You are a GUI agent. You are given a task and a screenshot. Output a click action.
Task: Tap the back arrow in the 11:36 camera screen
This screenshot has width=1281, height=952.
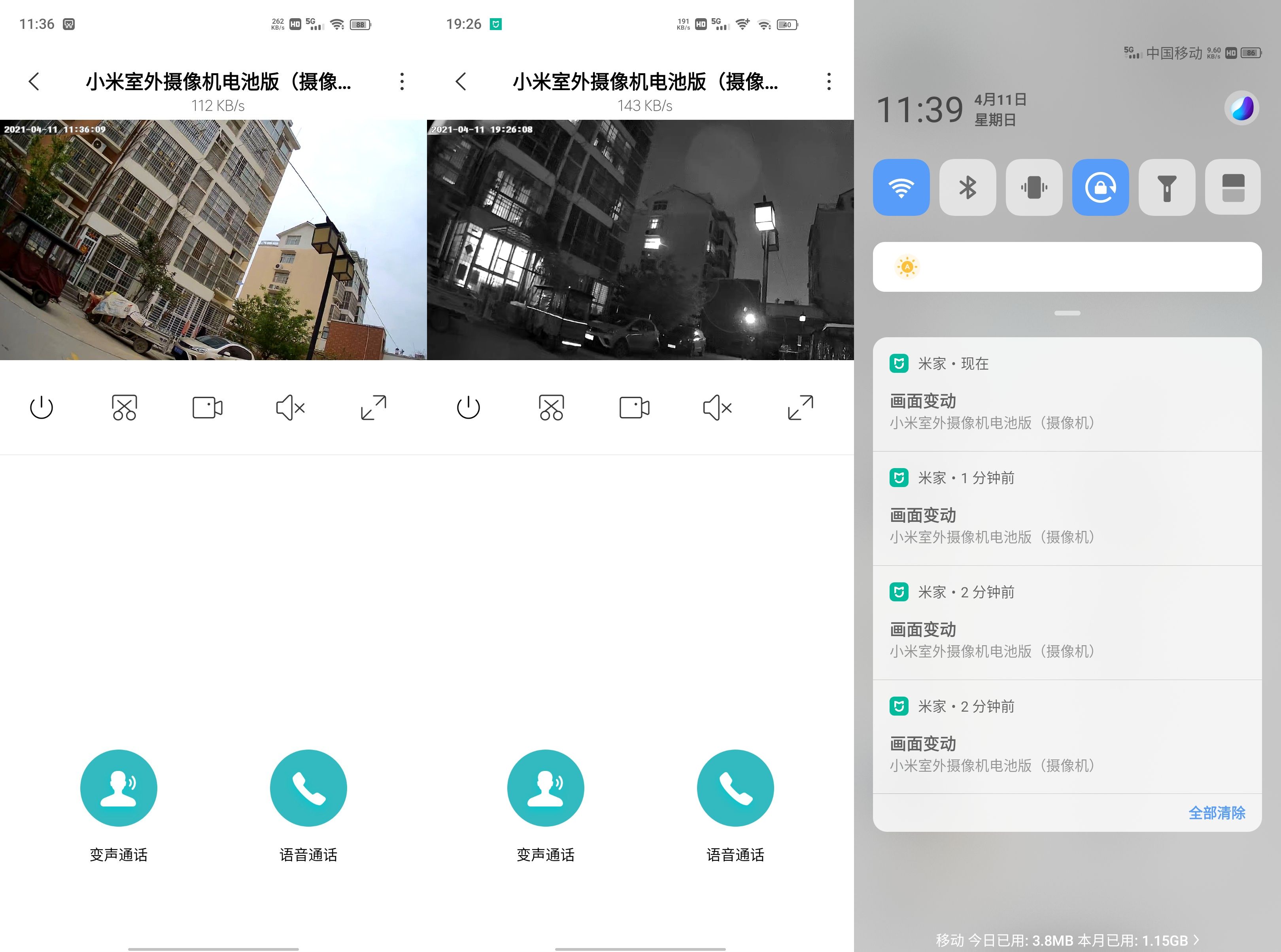(x=34, y=81)
